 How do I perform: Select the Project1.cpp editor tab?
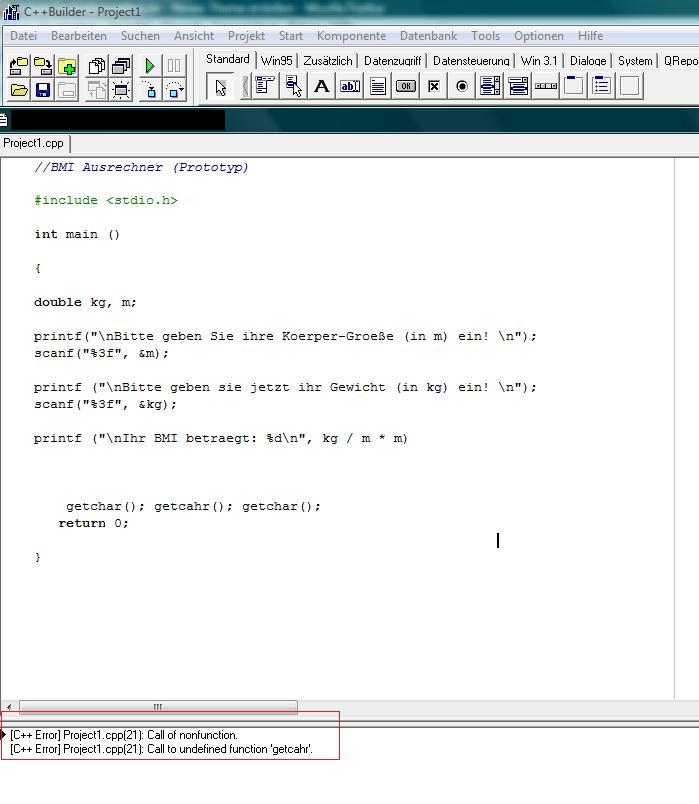click(x=34, y=143)
